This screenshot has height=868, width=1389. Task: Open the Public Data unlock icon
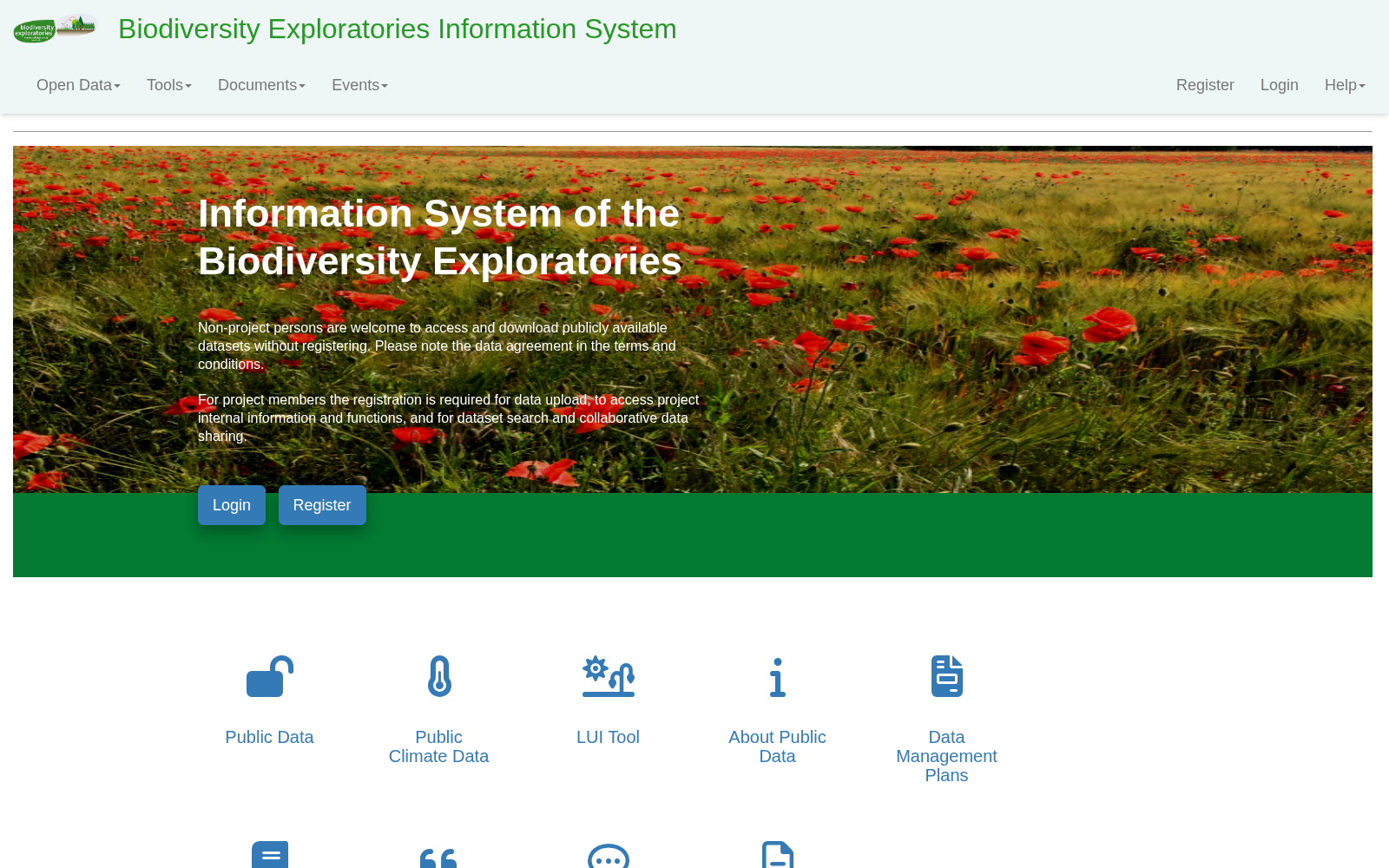click(x=270, y=676)
